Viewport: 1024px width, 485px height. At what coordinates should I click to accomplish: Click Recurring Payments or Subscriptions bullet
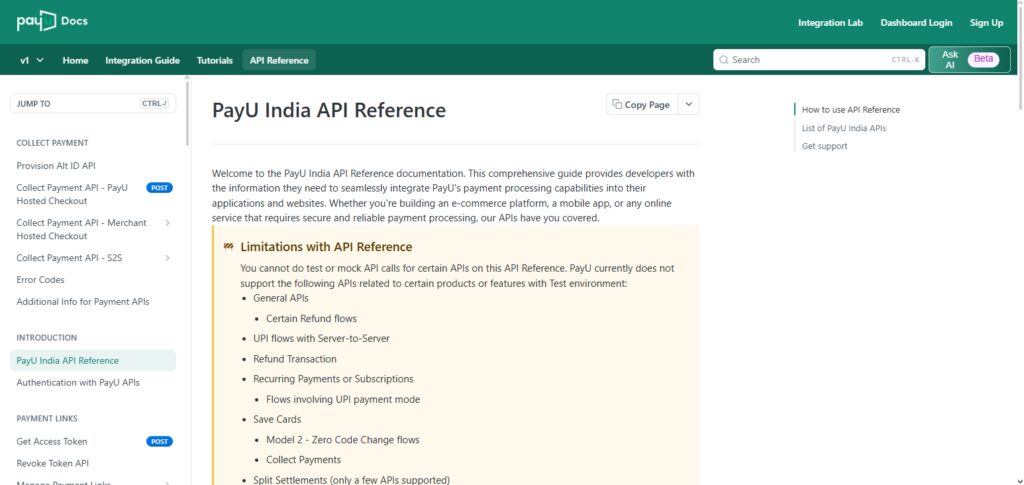[333, 379]
